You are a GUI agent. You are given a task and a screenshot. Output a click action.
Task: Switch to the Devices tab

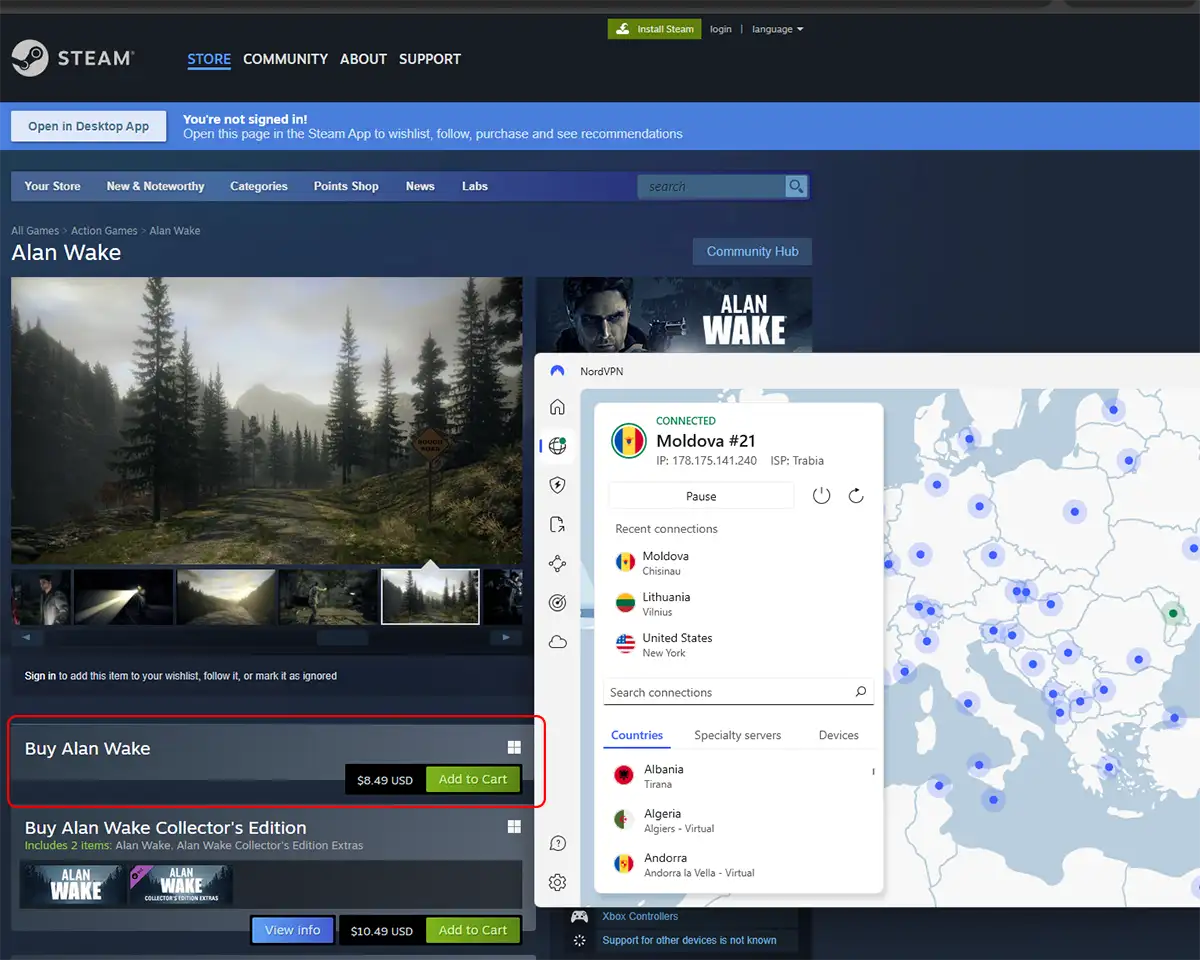(838, 734)
